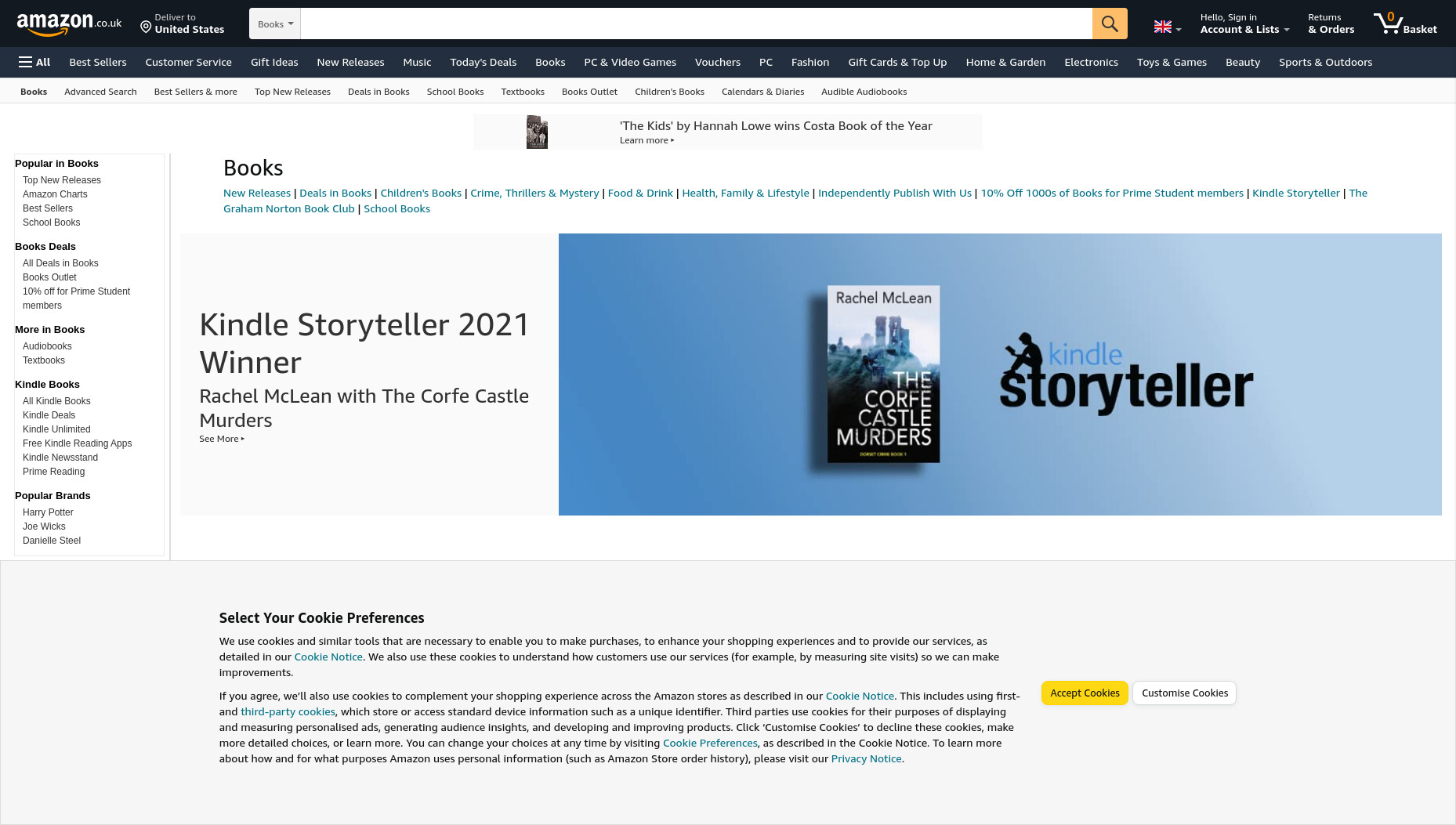Open Kindle Unlimited sidebar link

point(56,429)
